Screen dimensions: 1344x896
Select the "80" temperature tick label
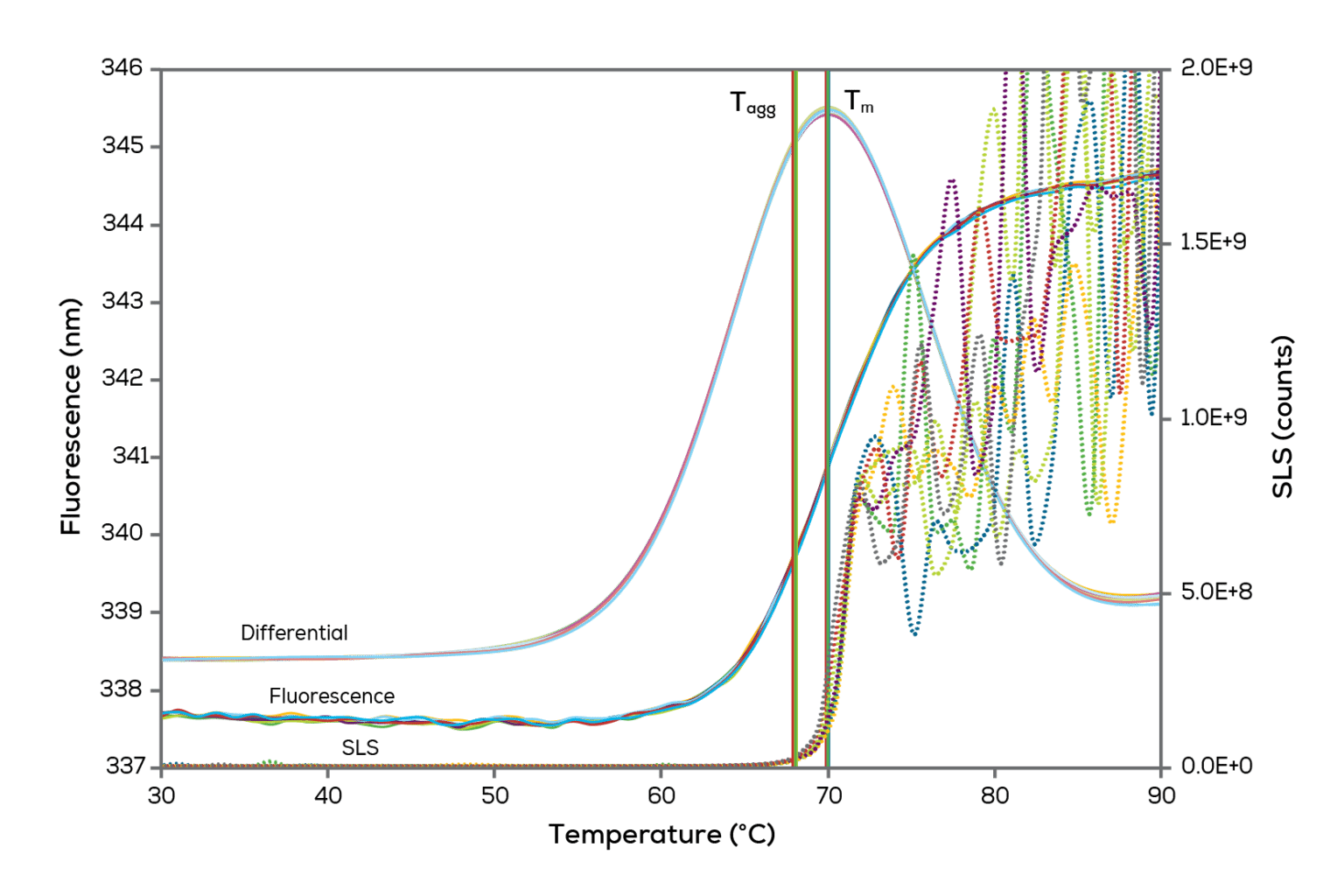tap(995, 795)
